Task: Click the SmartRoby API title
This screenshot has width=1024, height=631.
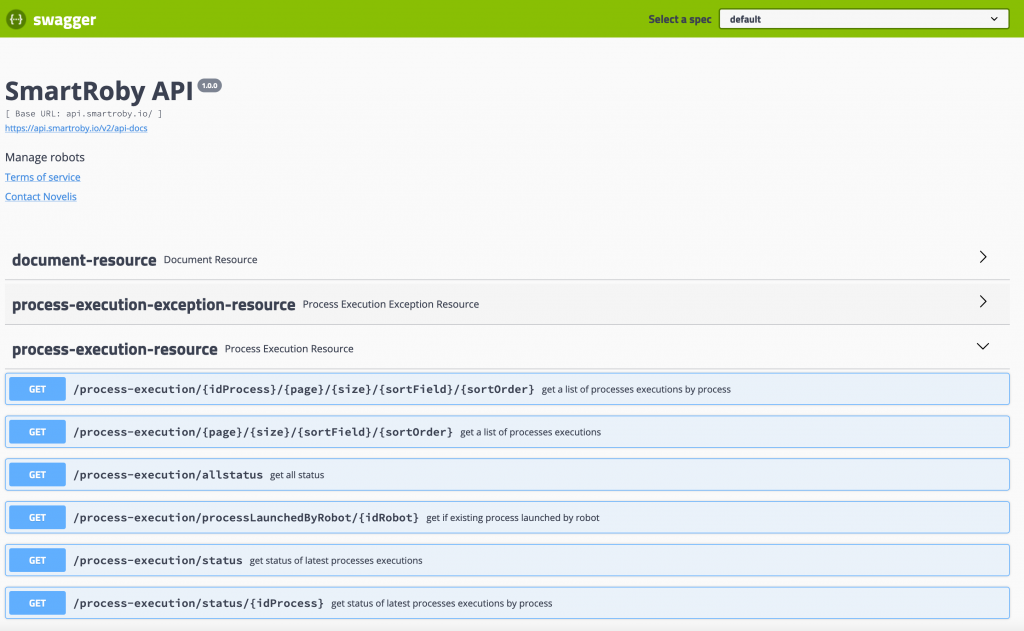Action: [99, 91]
